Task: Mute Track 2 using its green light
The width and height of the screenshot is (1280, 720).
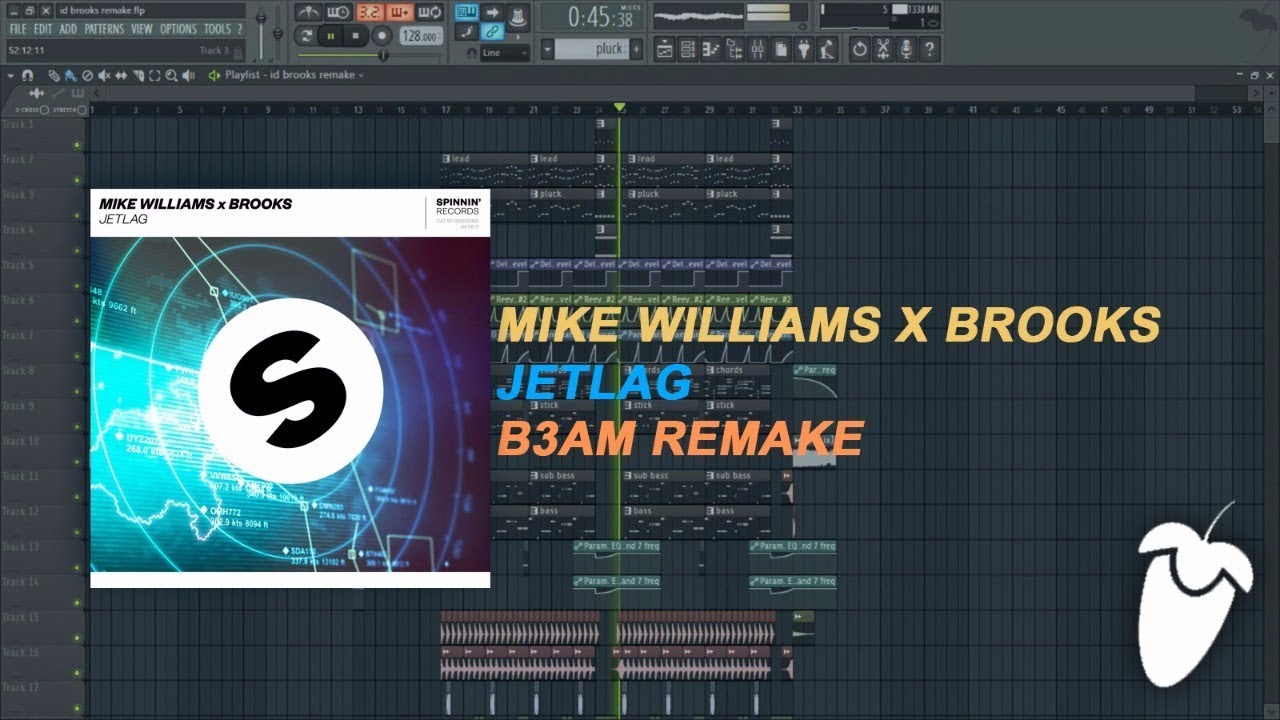Action: [x=76, y=180]
